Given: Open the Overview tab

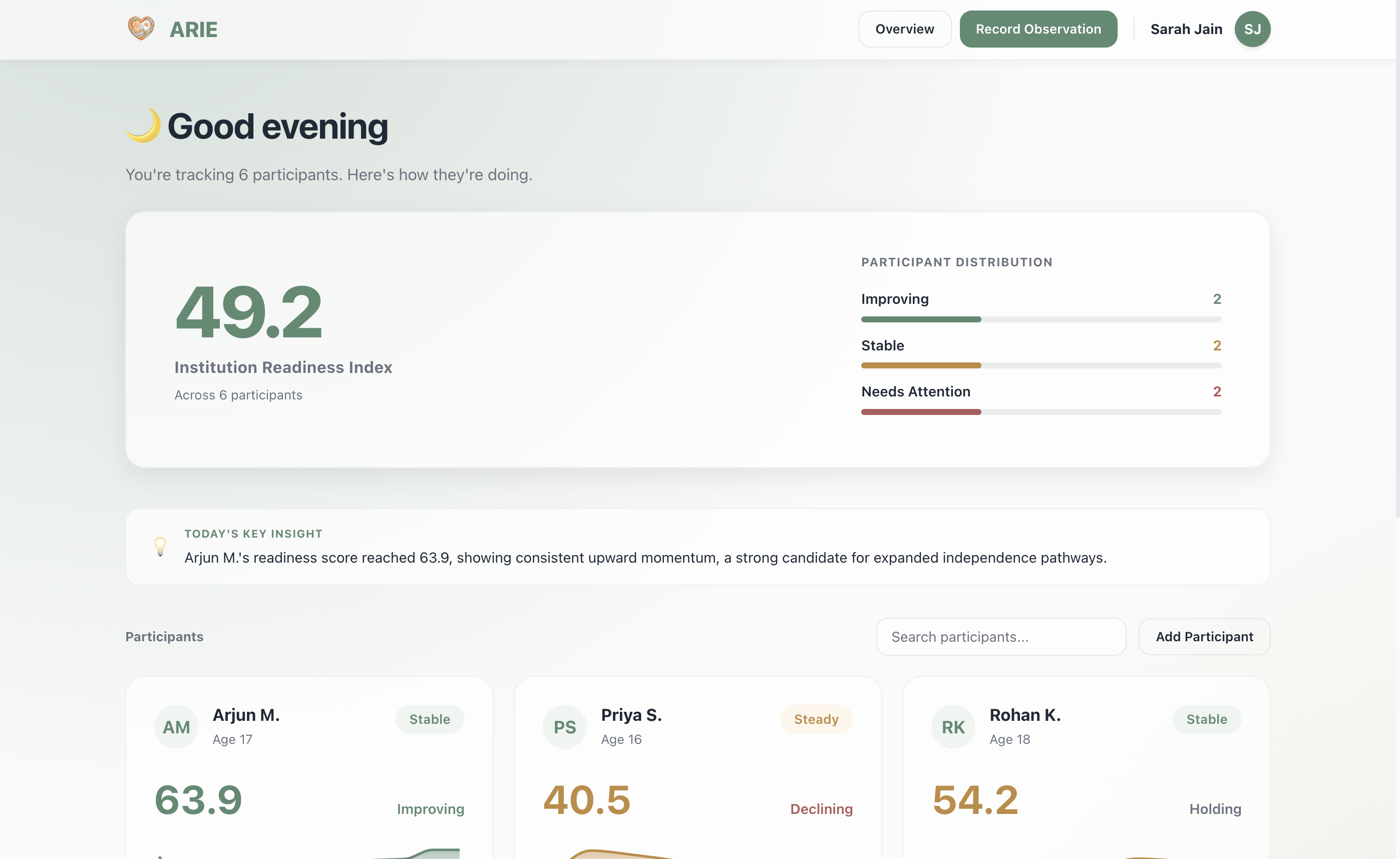Looking at the screenshot, I should point(905,29).
